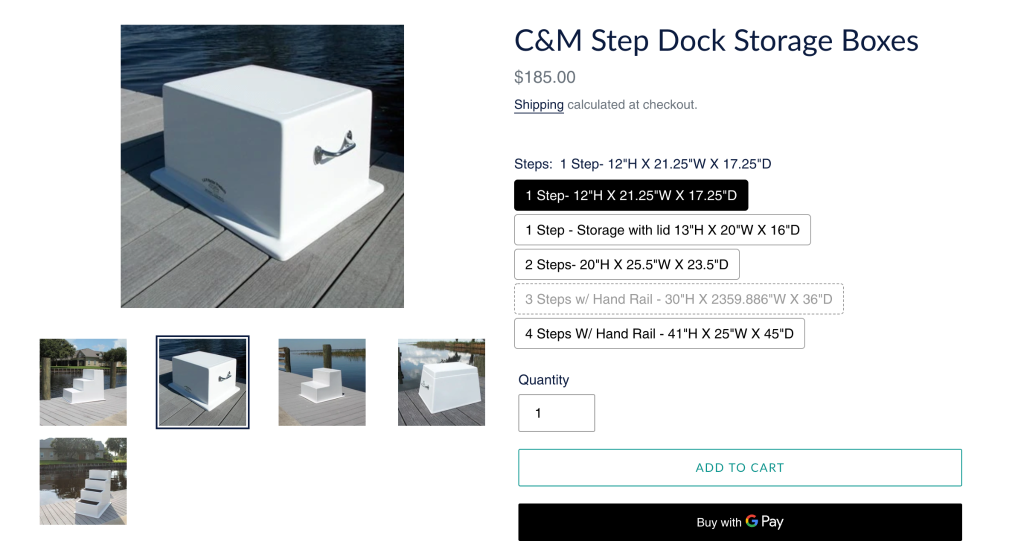This screenshot has width=1024, height=546.
Task: Click the Quantity label
Action: click(543, 380)
